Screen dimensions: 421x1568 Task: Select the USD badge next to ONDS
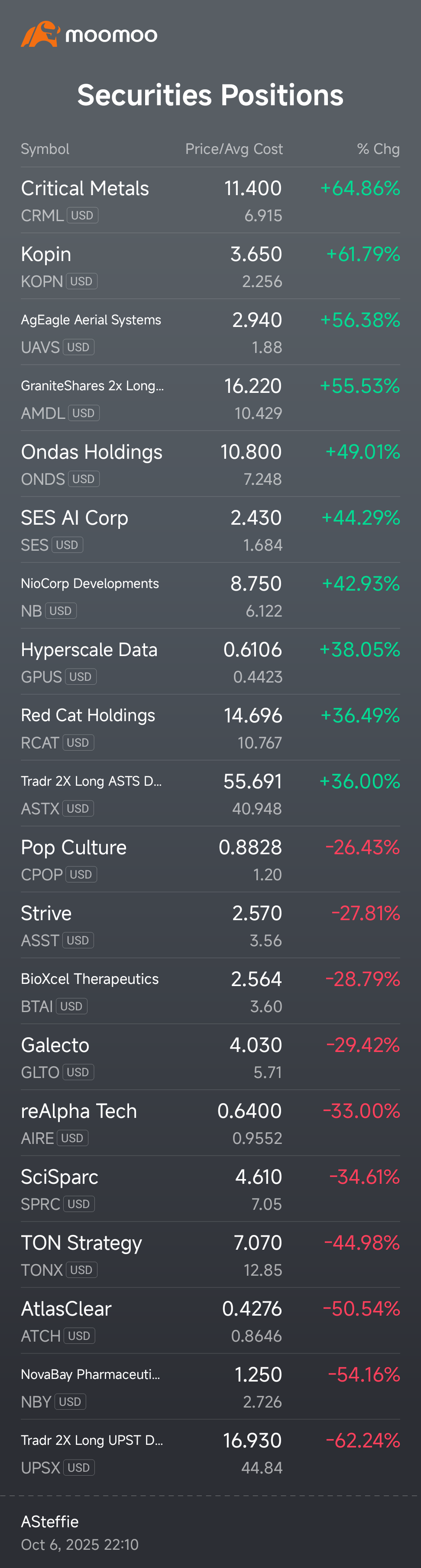coord(83,479)
